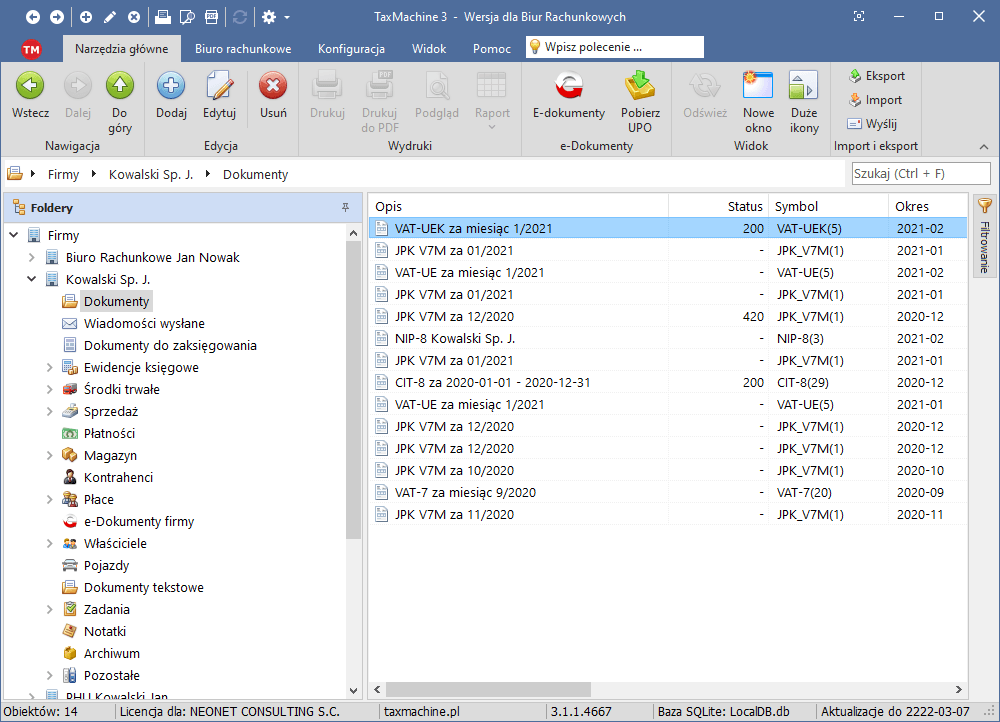Click the Szukaj search field
Screen dimensions: 1000x722
(x=920, y=174)
